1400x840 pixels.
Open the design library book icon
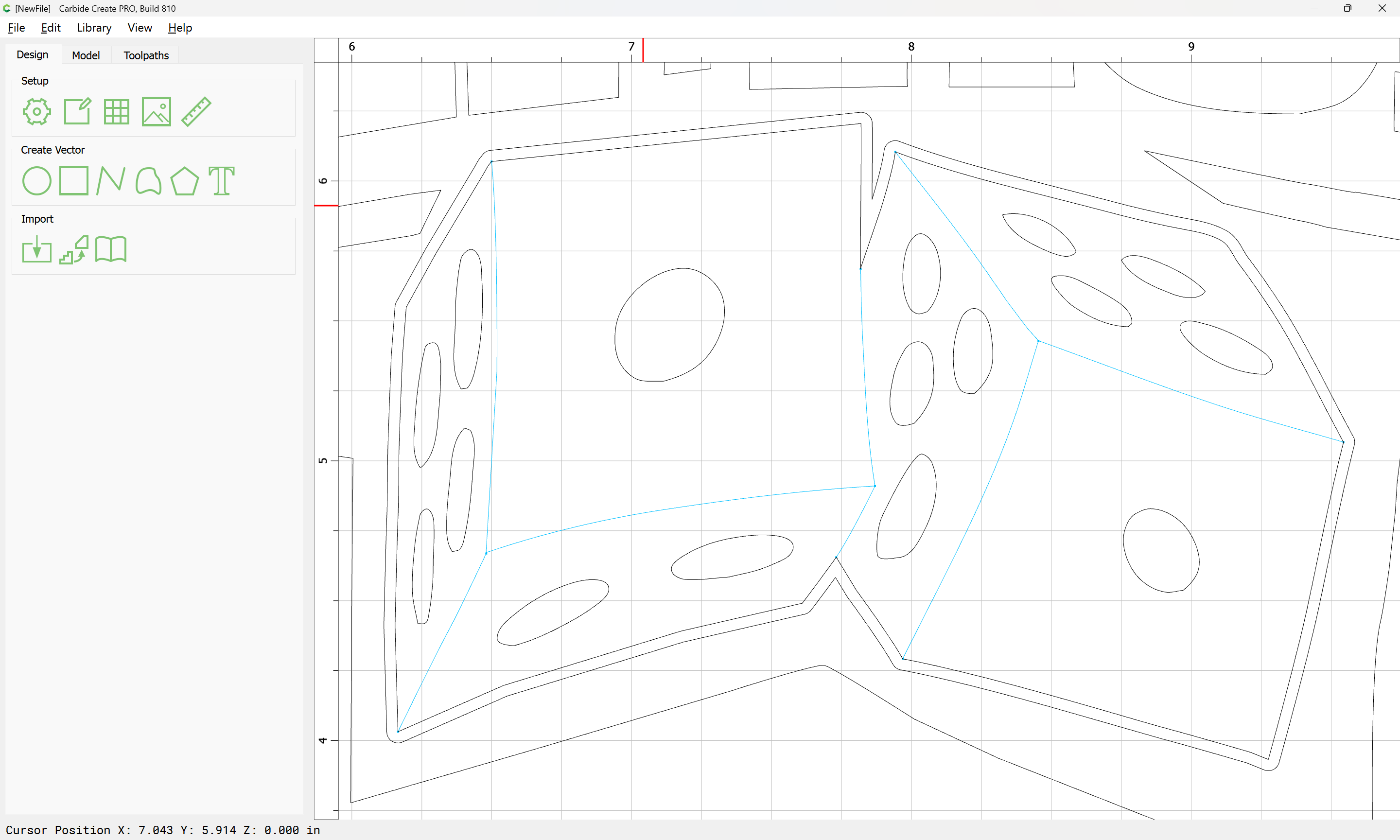[111, 250]
